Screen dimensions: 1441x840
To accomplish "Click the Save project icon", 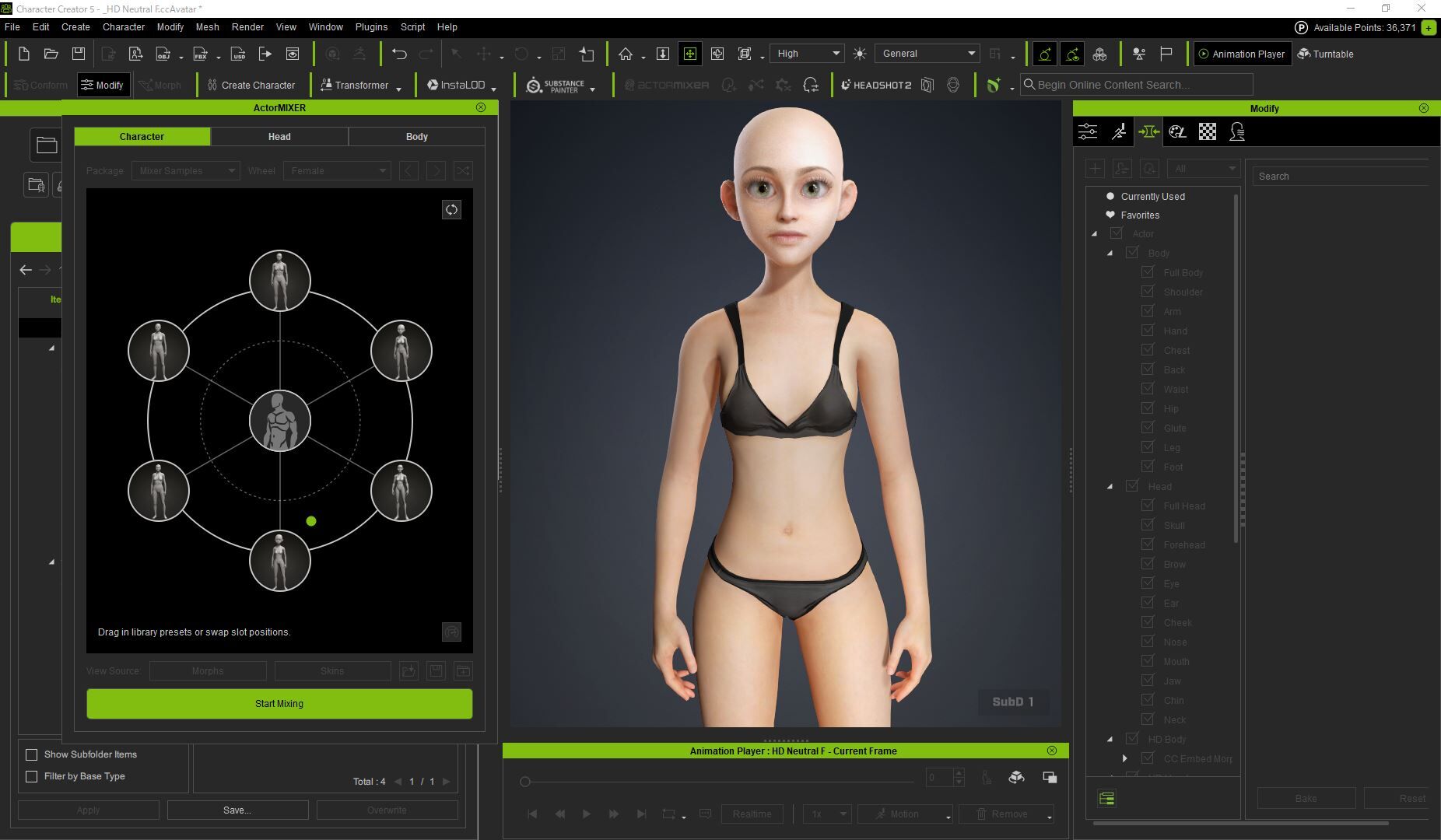I will 79,54.
